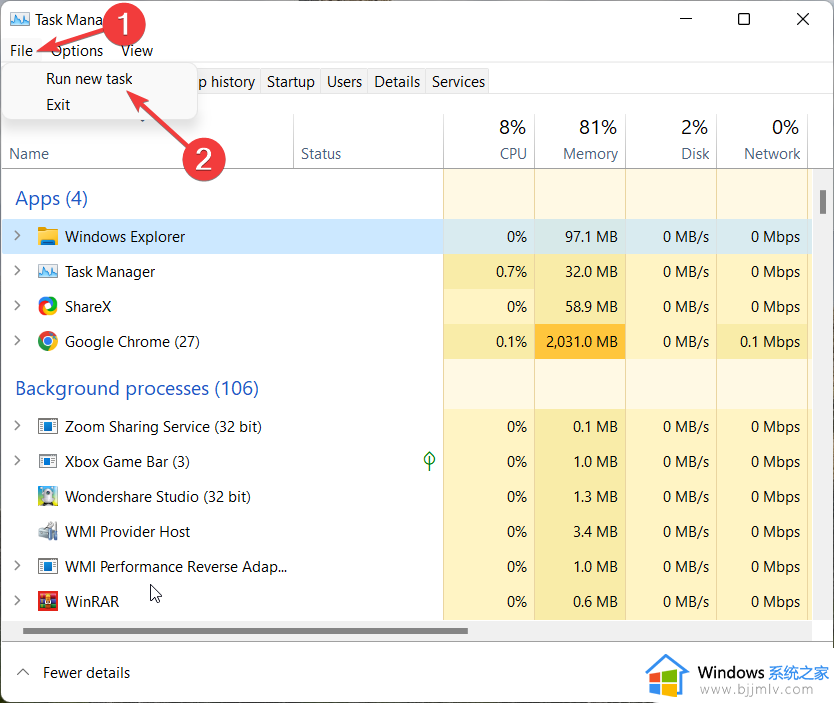Select the Wondershare Studio (32 bit) row
The height and width of the screenshot is (703, 834).
(x=407, y=496)
